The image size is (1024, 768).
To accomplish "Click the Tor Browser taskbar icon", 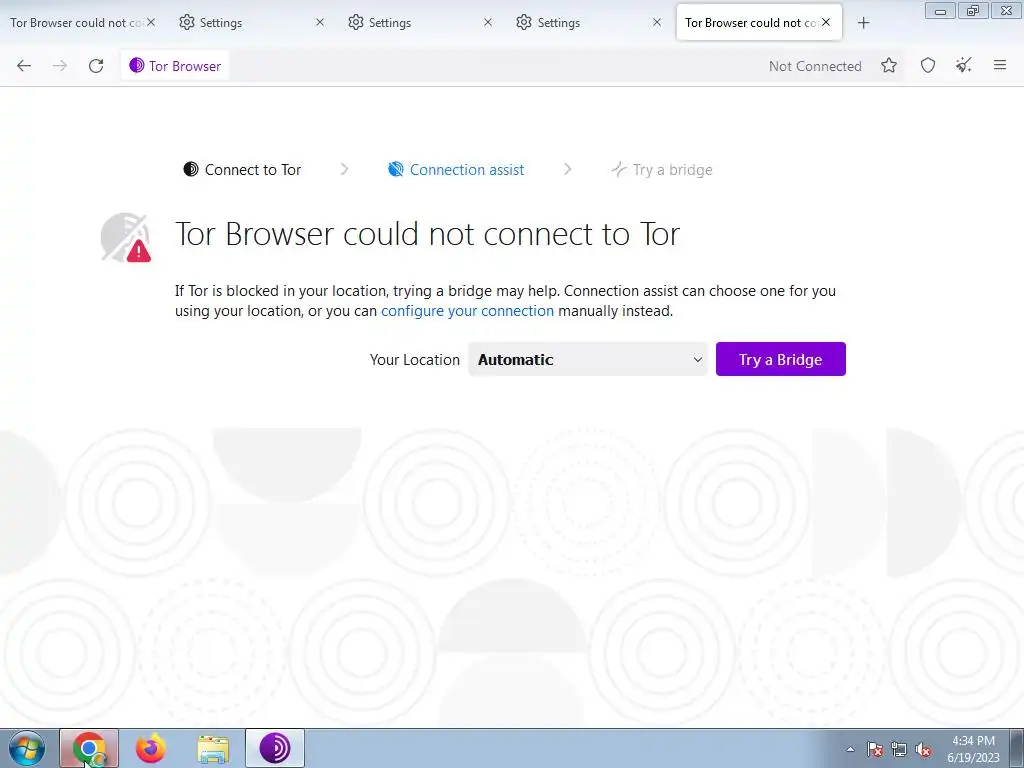I will [x=275, y=748].
